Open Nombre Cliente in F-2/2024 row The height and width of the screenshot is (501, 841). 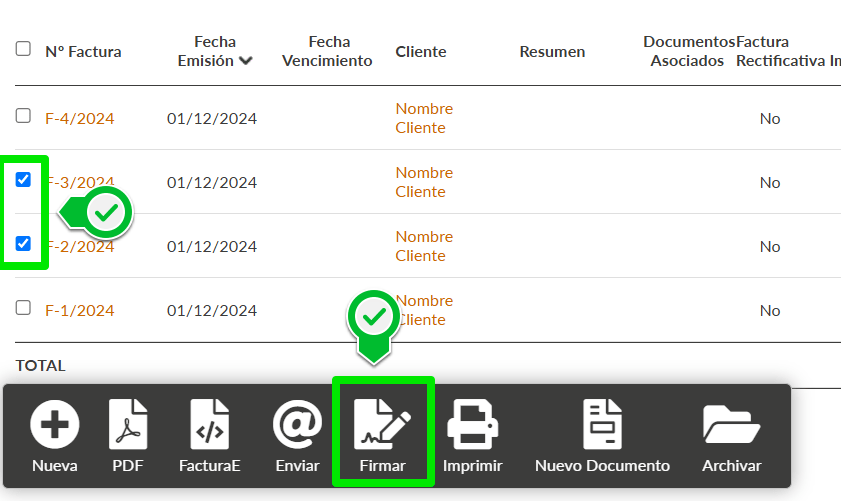pyautogui.click(x=424, y=246)
